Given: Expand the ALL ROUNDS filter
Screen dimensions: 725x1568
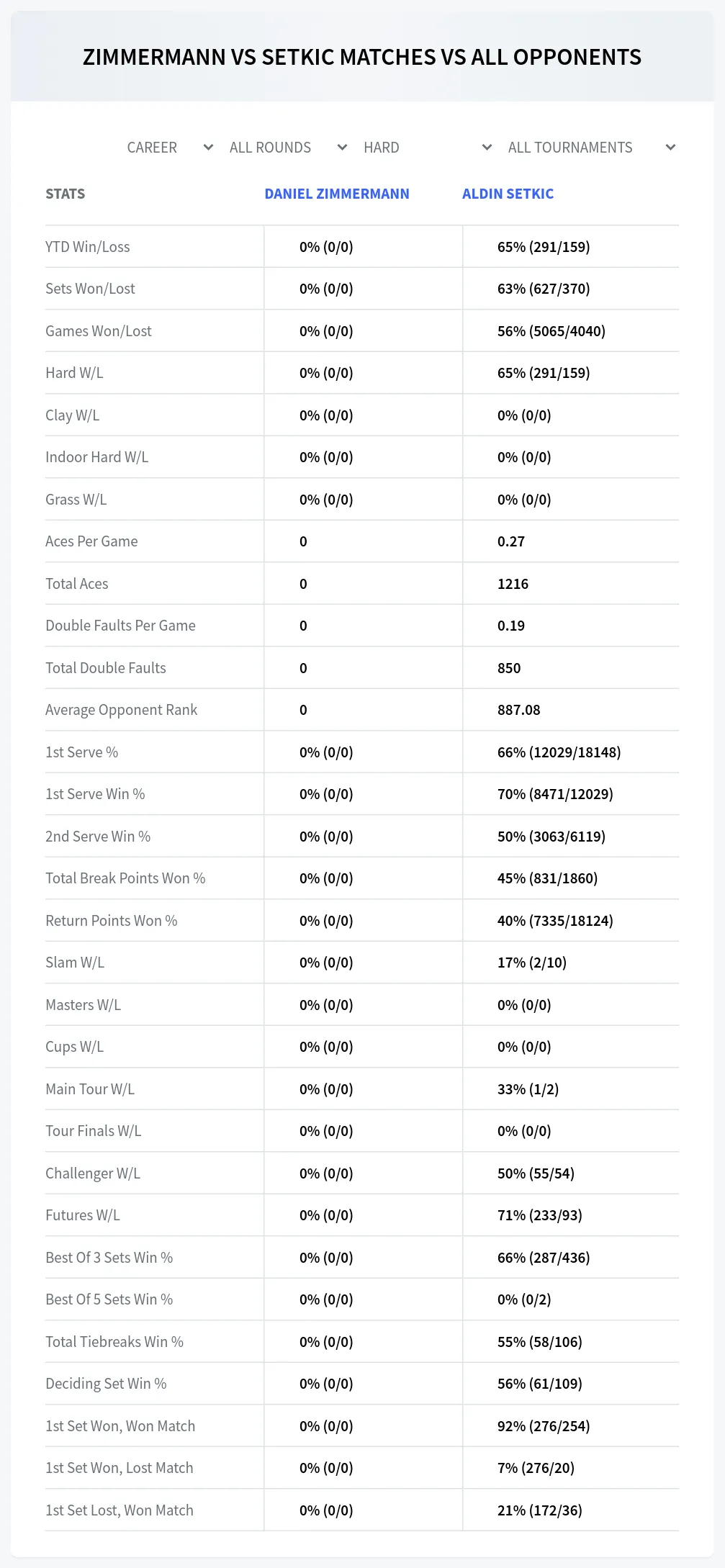Looking at the screenshot, I should (x=288, y=148).
